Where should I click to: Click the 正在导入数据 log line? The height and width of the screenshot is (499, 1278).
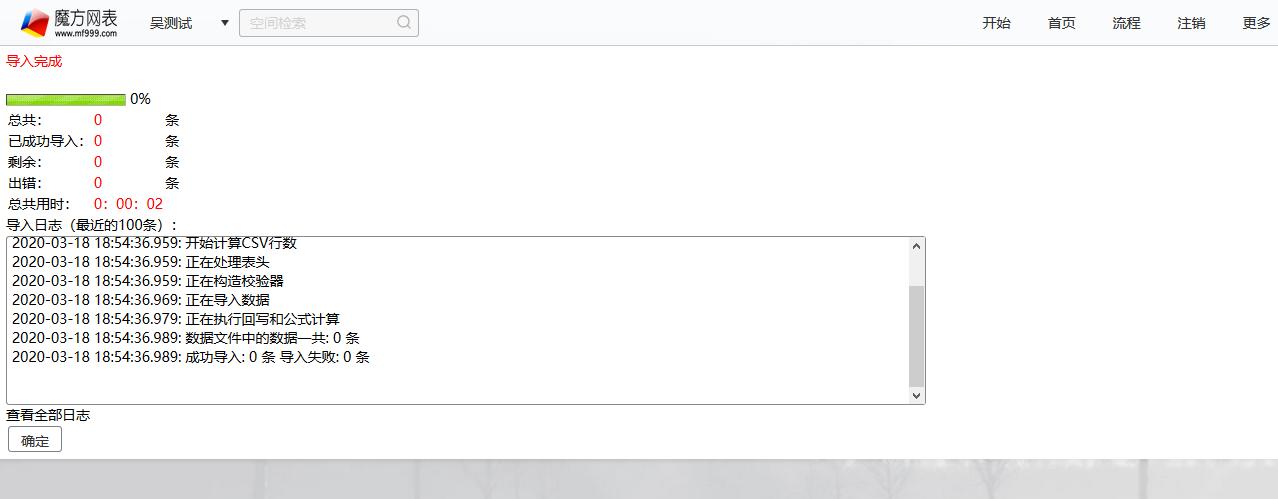[x=140, y=300]
